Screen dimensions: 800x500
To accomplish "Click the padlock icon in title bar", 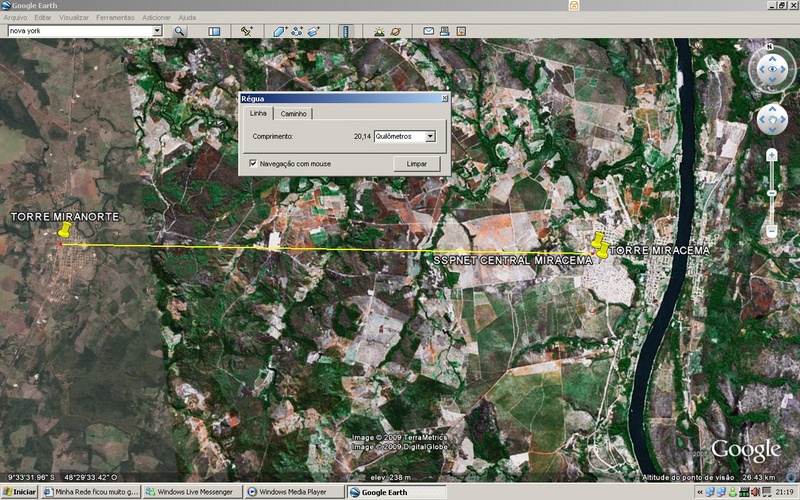I will (574, 5).
